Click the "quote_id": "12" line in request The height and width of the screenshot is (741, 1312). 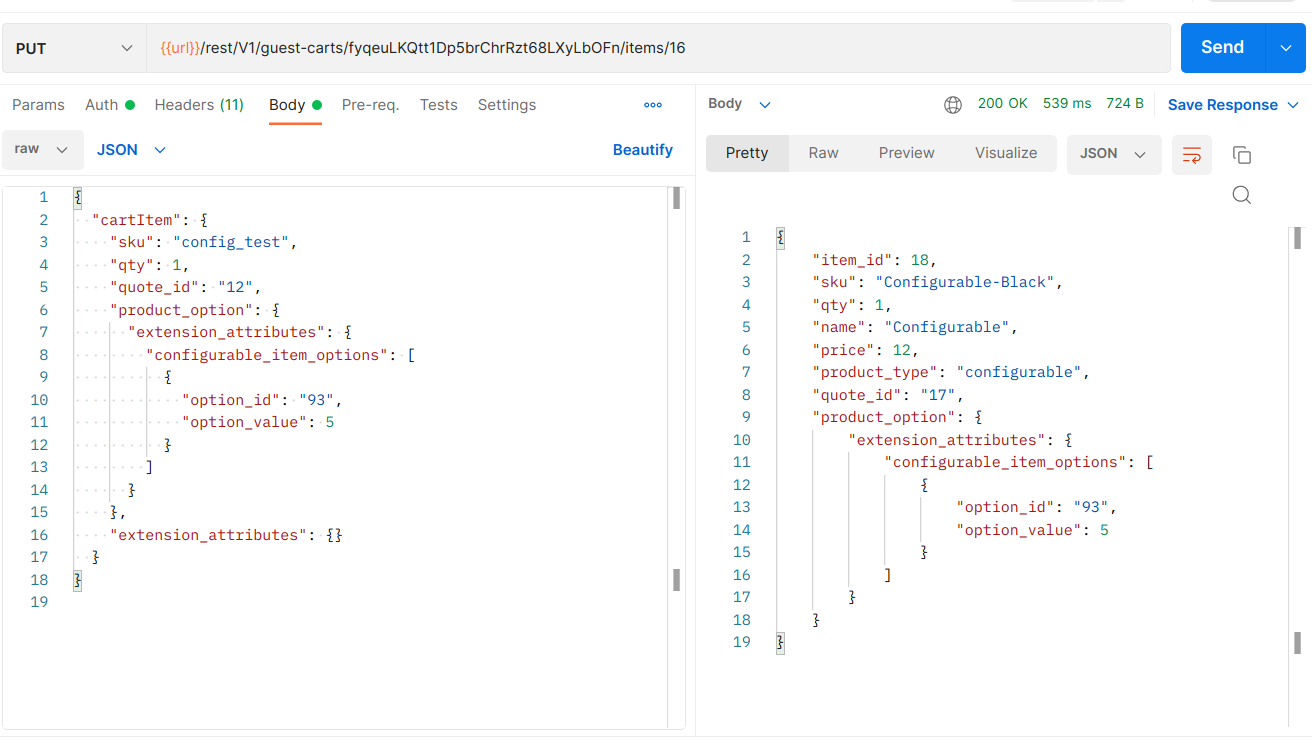click(185, 287)
